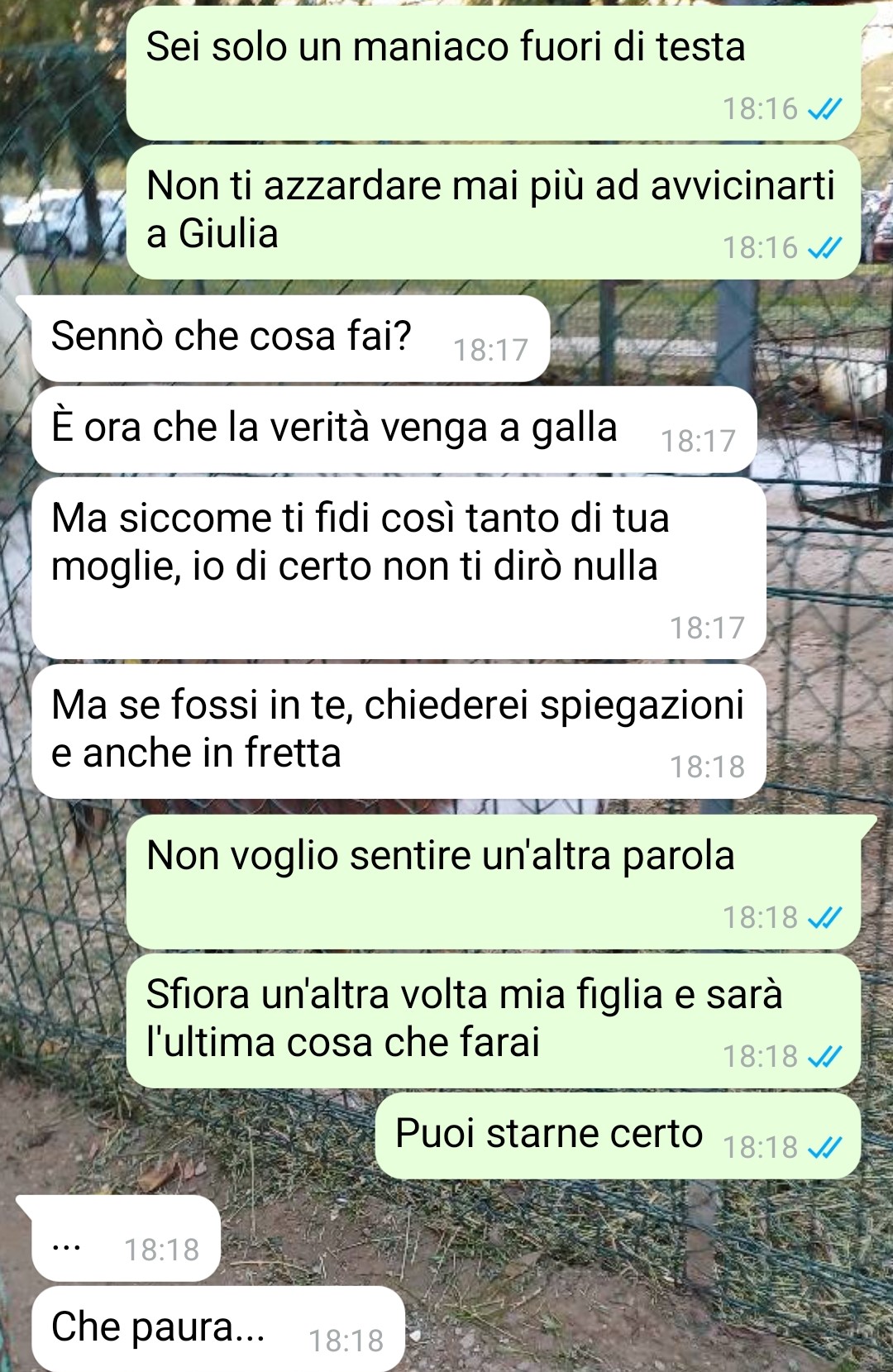Select message 'Sei solo un maniaco fuori di testa'

[494, 74]
